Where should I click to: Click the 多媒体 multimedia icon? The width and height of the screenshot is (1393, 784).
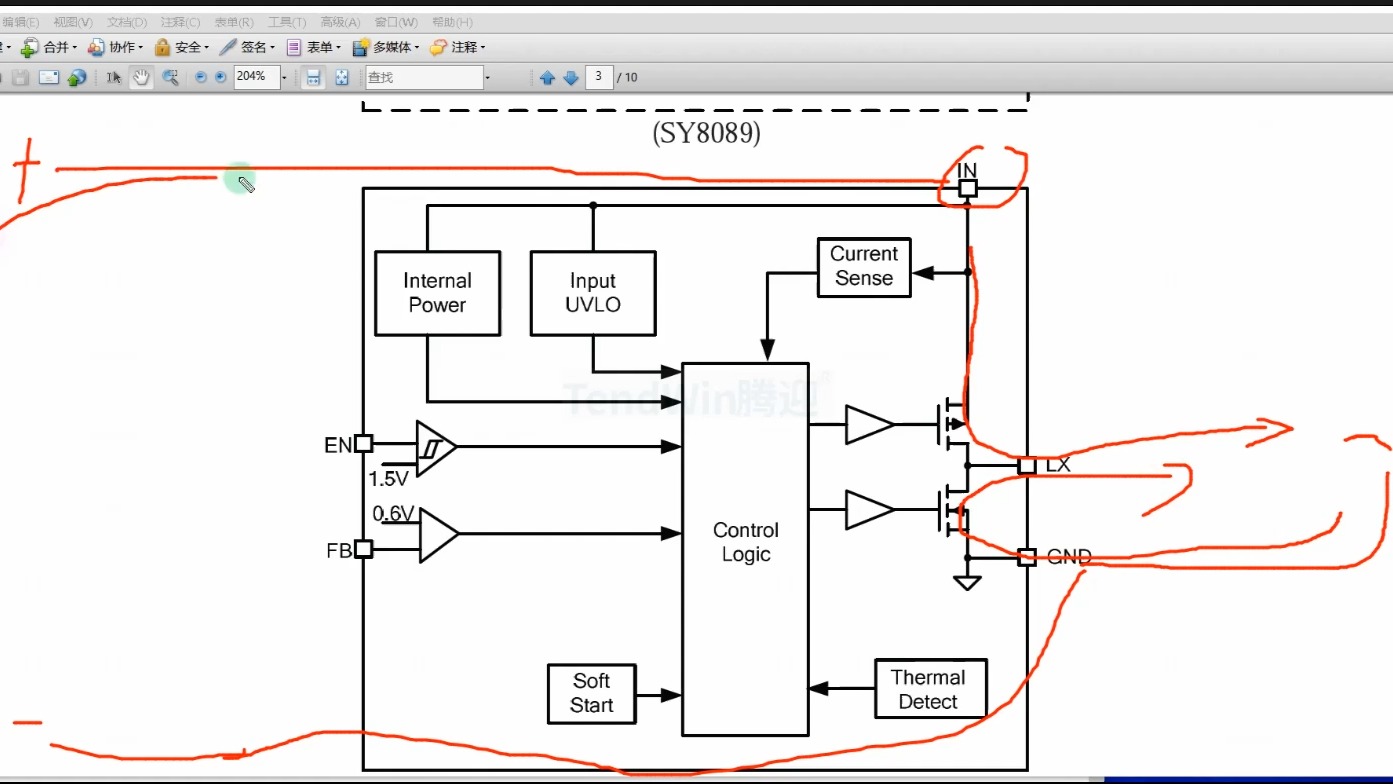361,47
